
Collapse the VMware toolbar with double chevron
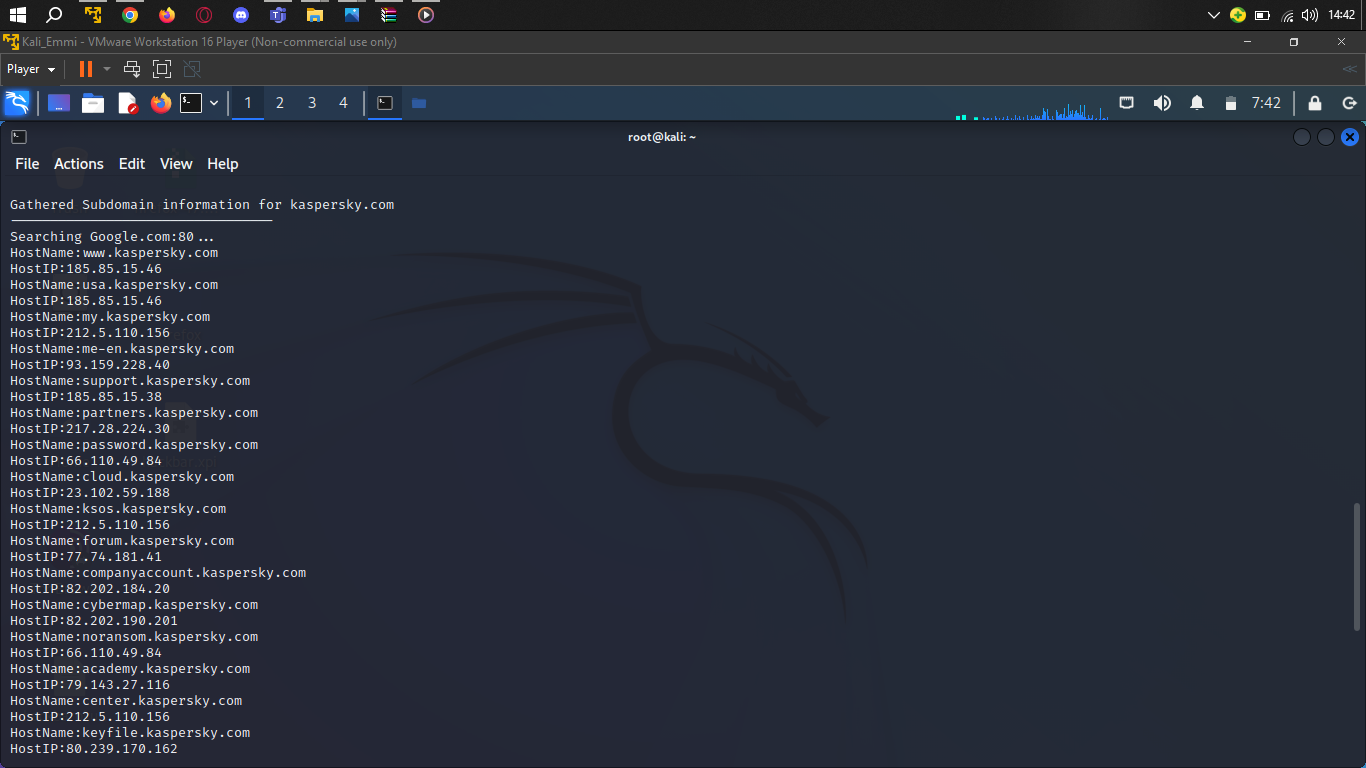[x=1350, y=69]
